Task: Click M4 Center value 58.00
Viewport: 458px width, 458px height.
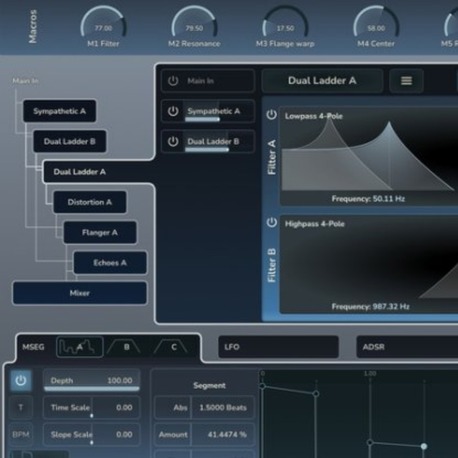Action: pos(376,28)
